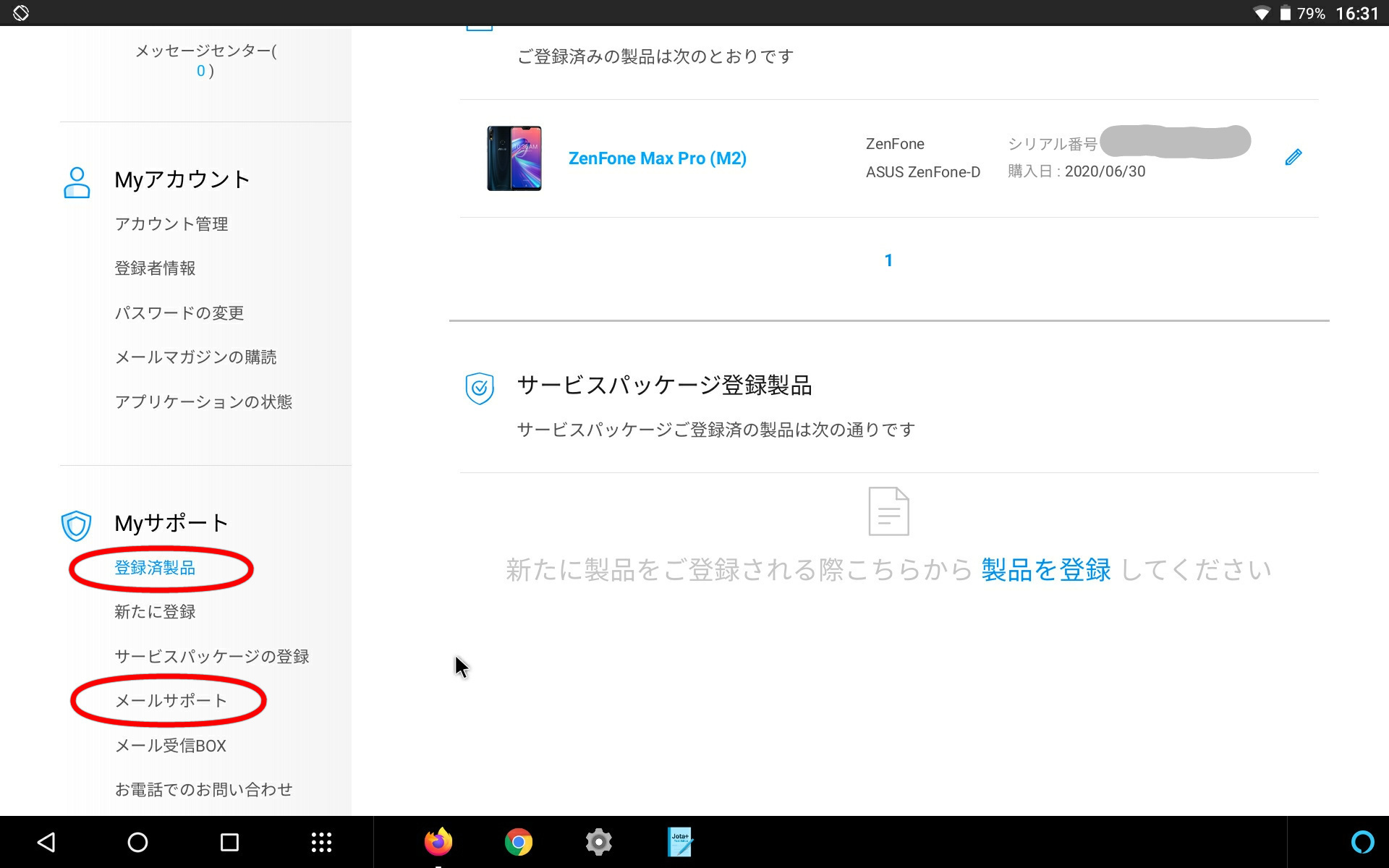Tap the Wi-Fi status icon
This screenshot has height=868, width=1389.
(1262, 13)
